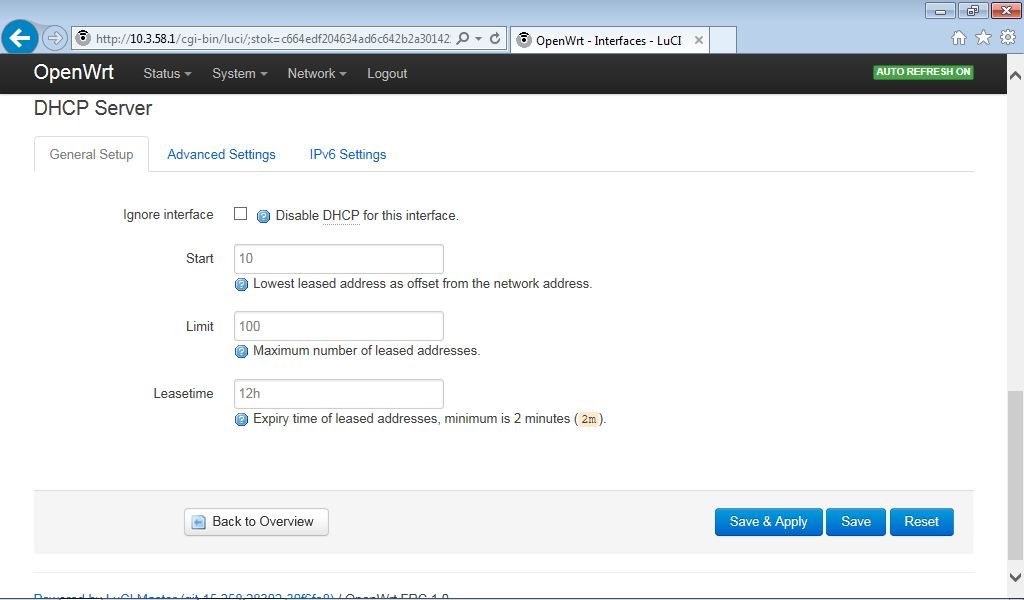The height and width of the screenshot is (600, 1024).
Task: Toggle the AUTO REFRESH ON badge
Action: coord(923,72)
